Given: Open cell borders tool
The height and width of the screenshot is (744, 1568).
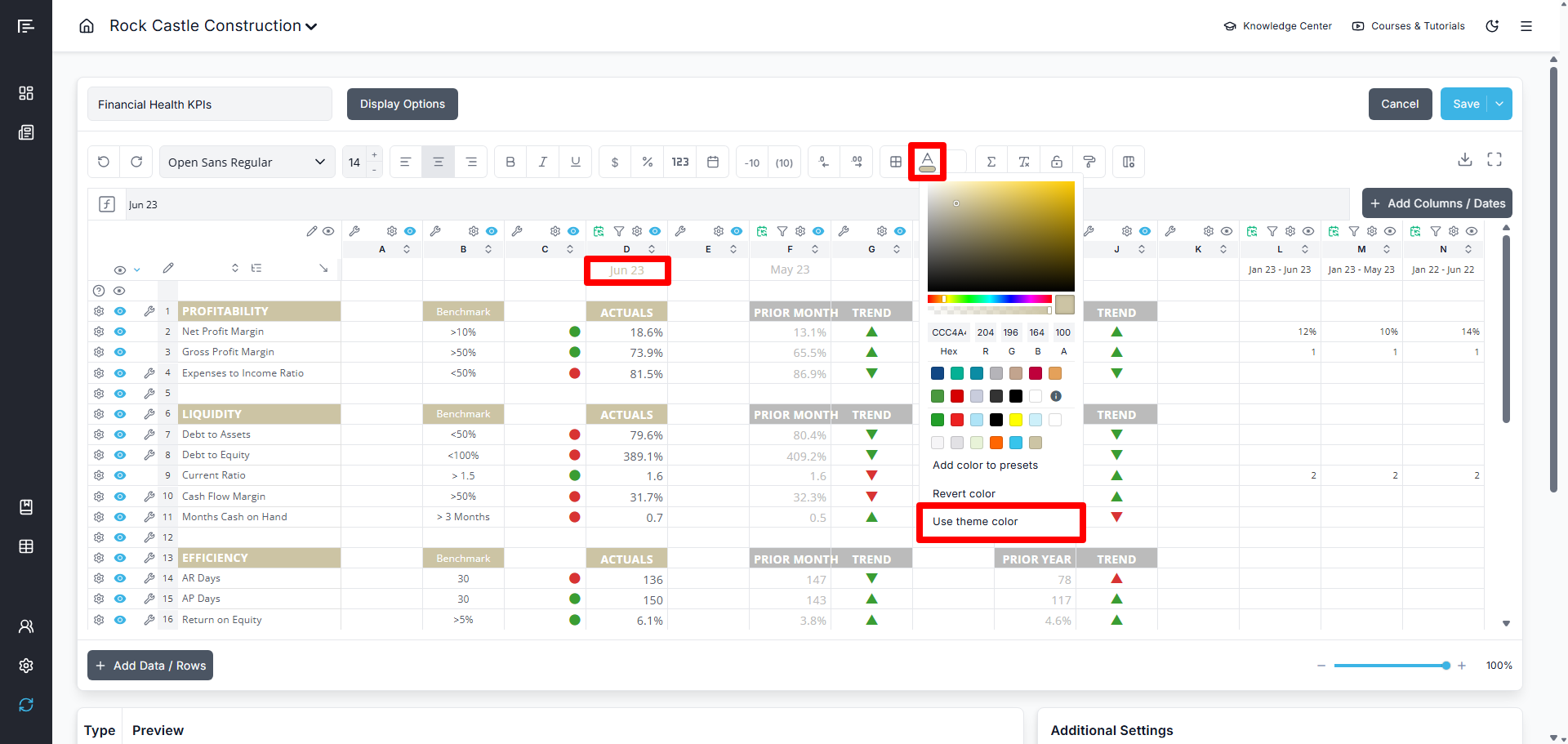Looking at the screenshot, I should coord(896,162).
